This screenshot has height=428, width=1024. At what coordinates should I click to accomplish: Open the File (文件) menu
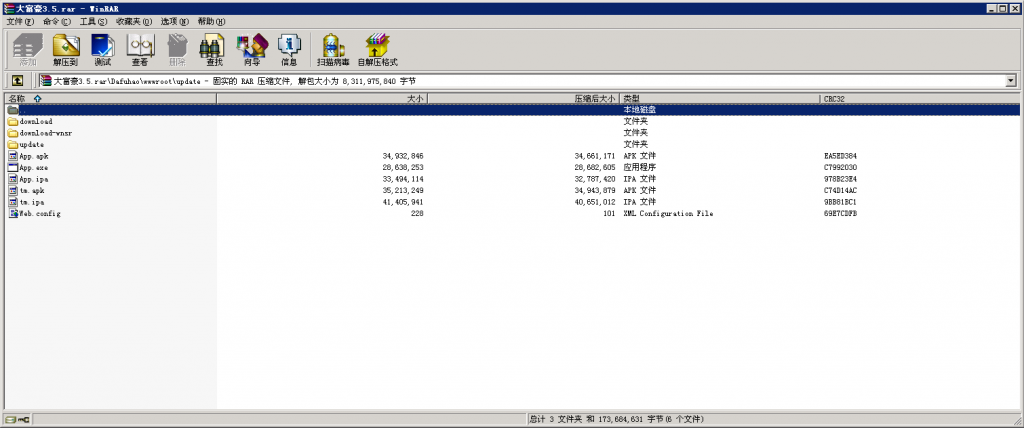20,21
